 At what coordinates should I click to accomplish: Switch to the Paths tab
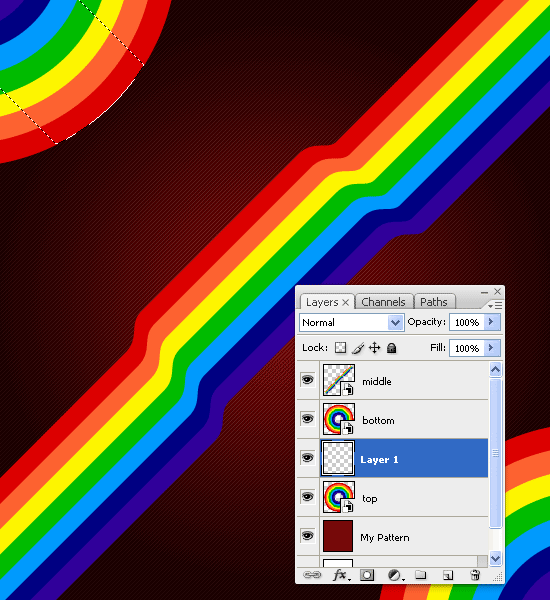434,302
